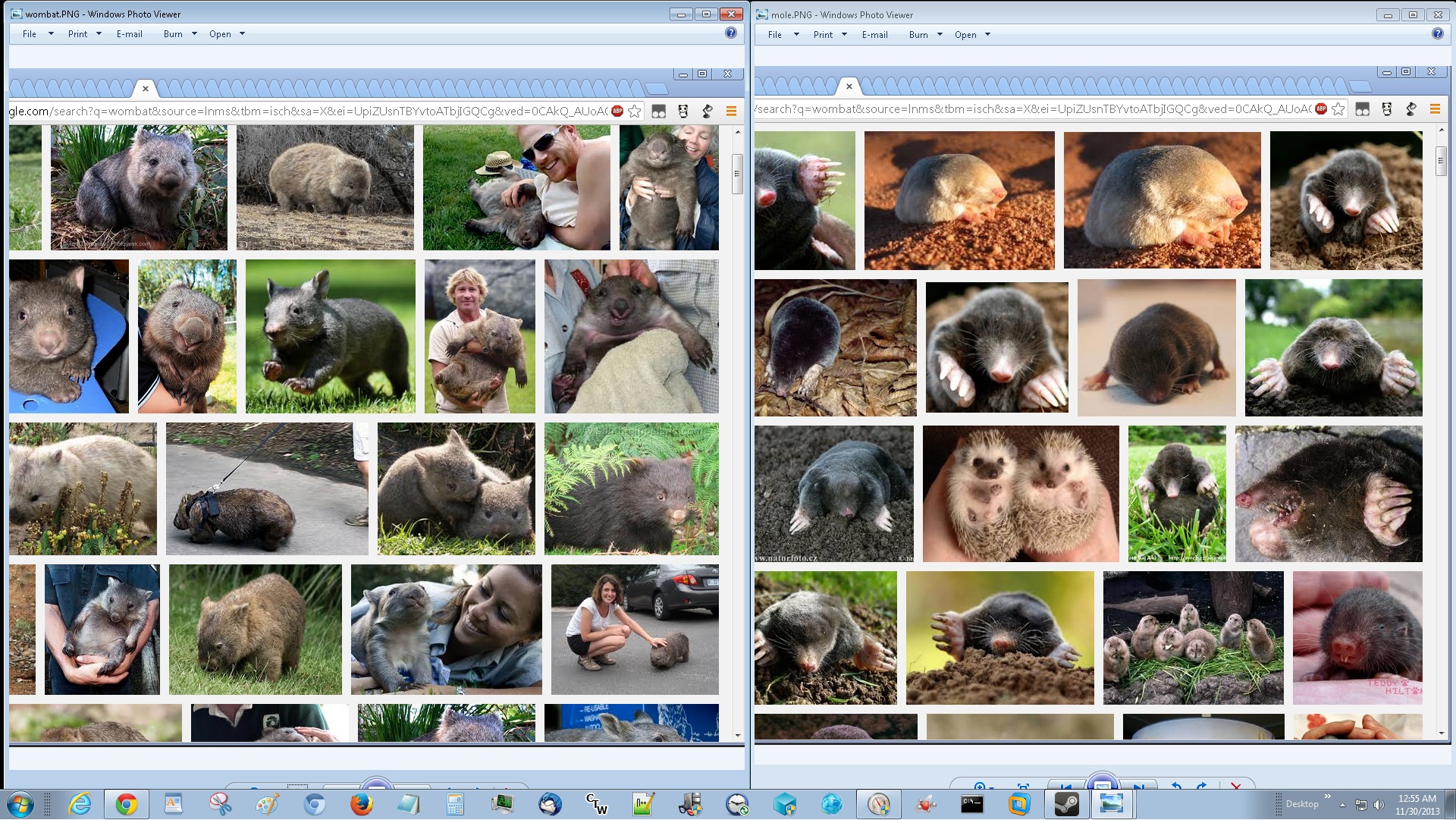This screenshot has height=820, width=1456.
Task: Click the wombat page vertical scrollbar thumb
Action: pos(736,174)
